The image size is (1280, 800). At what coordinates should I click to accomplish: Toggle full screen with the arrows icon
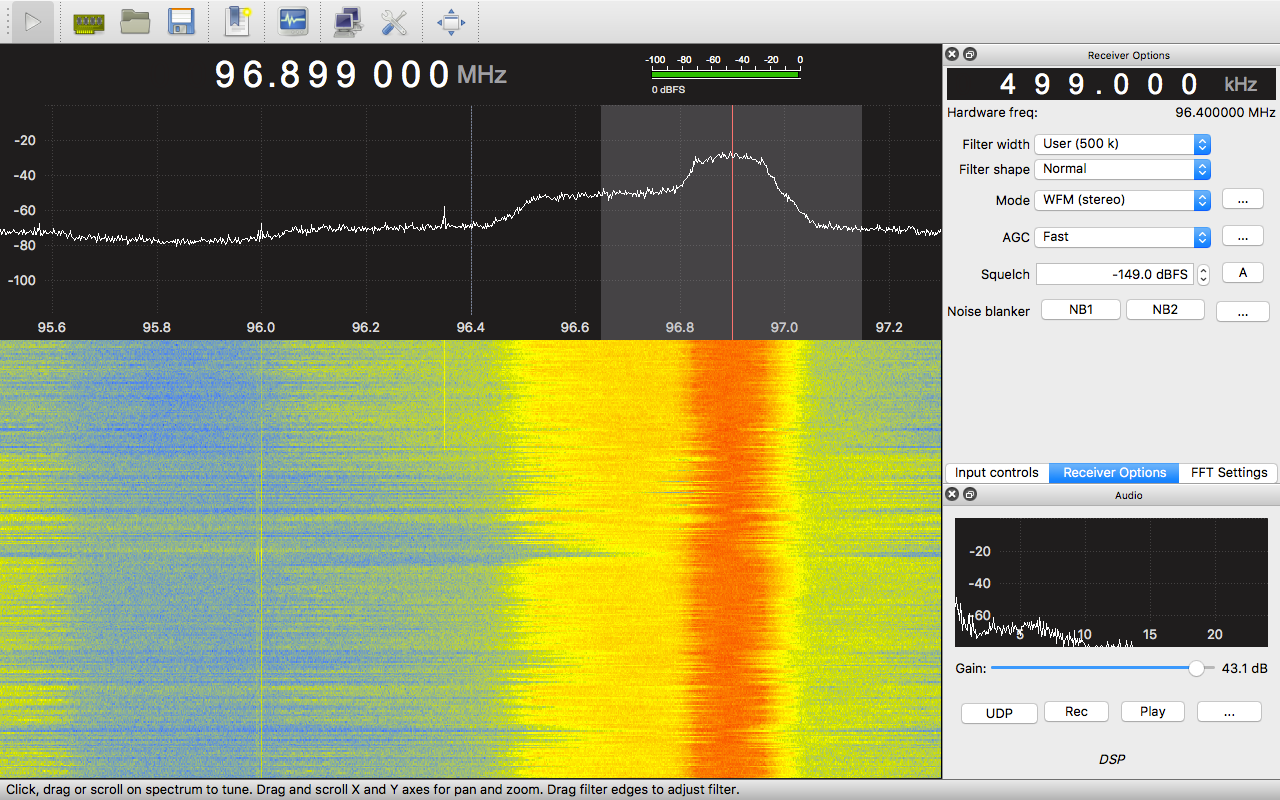point(451,21)
